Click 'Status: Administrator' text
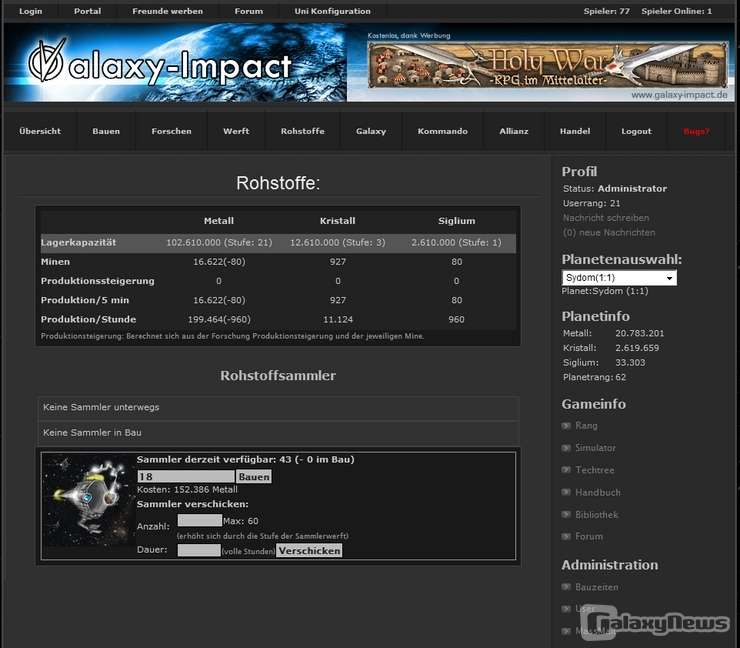Image resolution: width=740 pixels, height=648 pixels. (614, 189)
